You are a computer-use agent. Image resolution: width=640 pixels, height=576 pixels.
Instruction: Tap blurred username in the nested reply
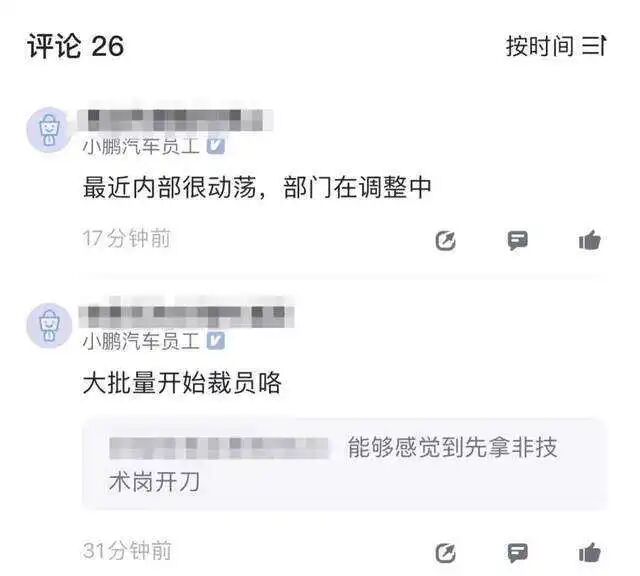(x=219, y=448)
